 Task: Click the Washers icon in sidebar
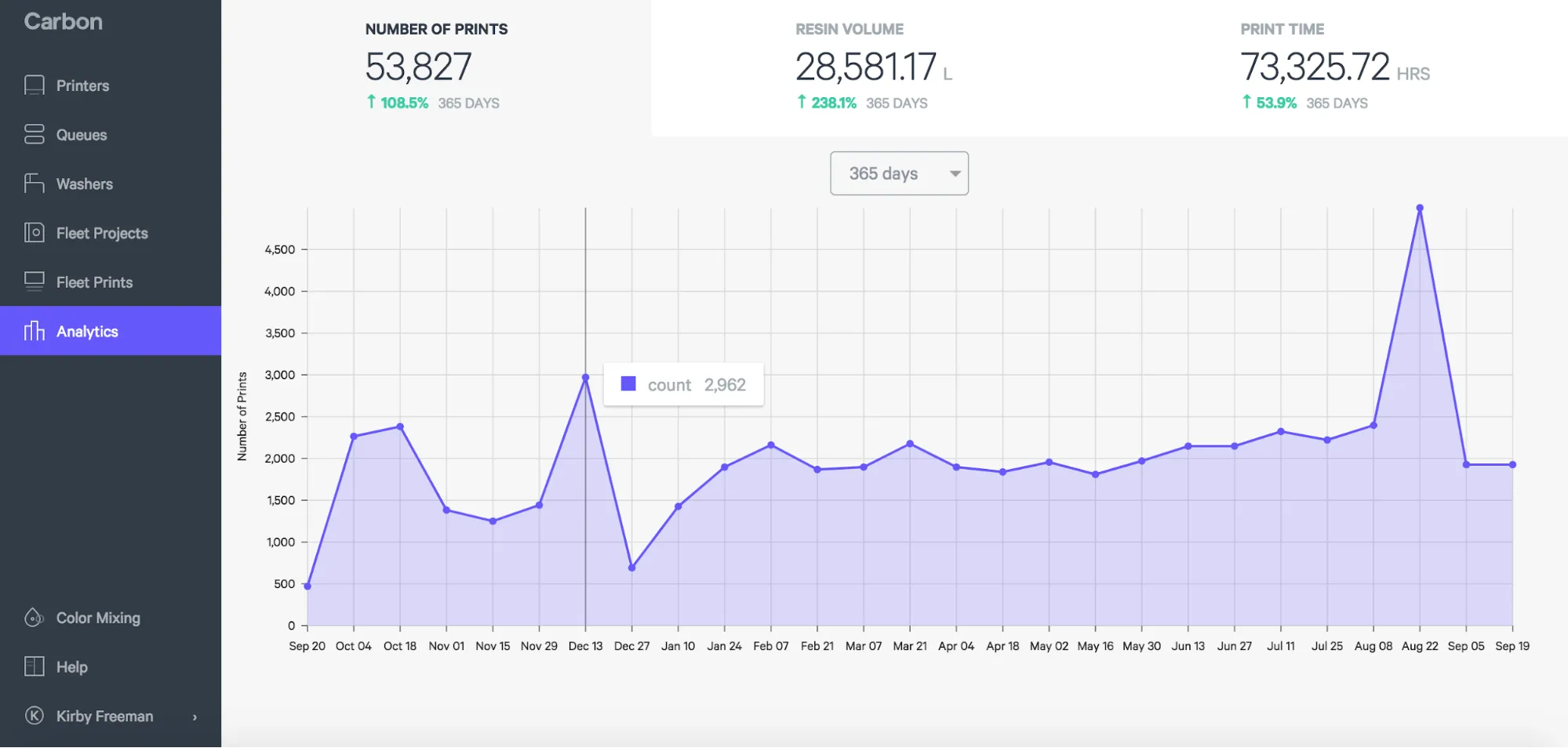tap(35, 183)
